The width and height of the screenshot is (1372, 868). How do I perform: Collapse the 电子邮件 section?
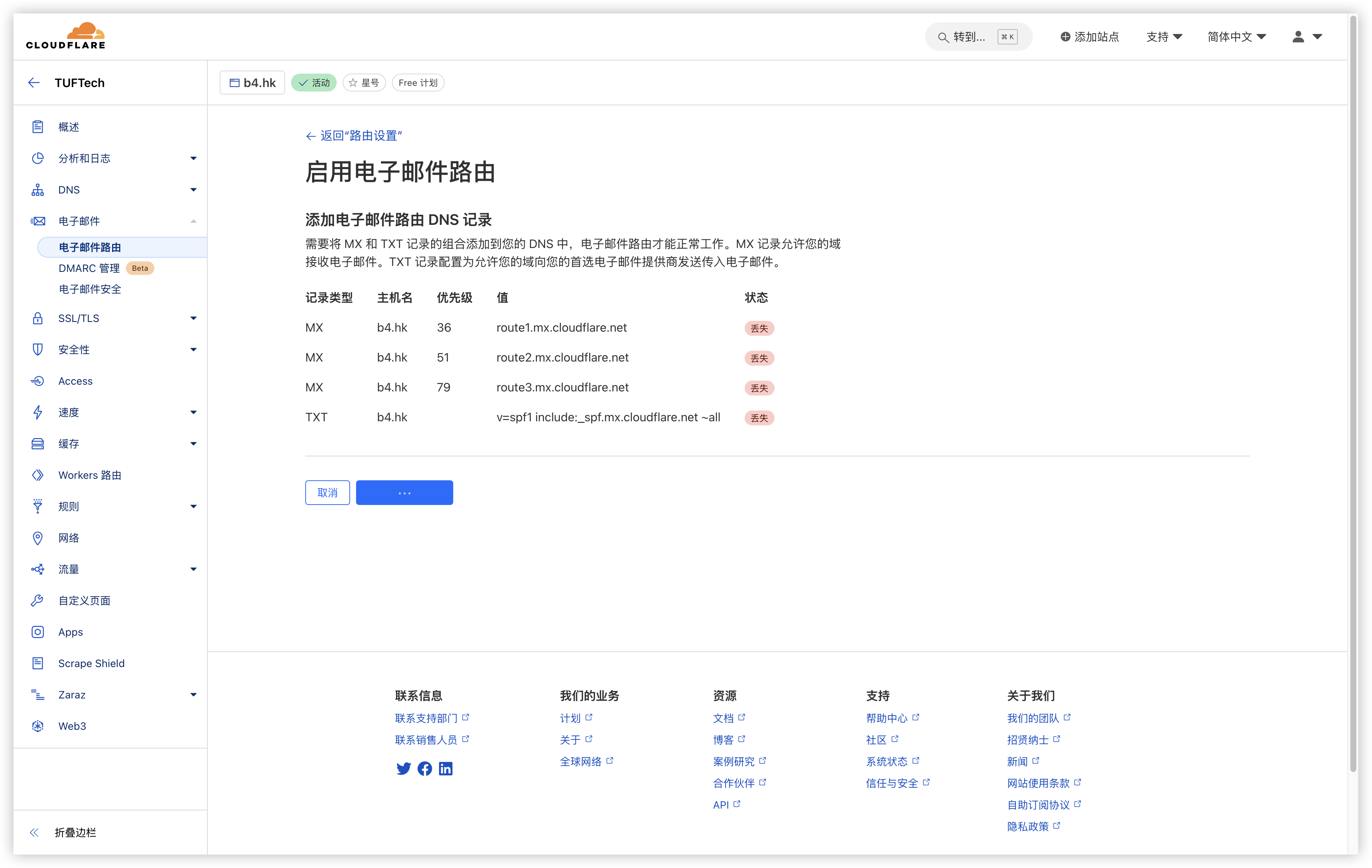click(80, 221)
